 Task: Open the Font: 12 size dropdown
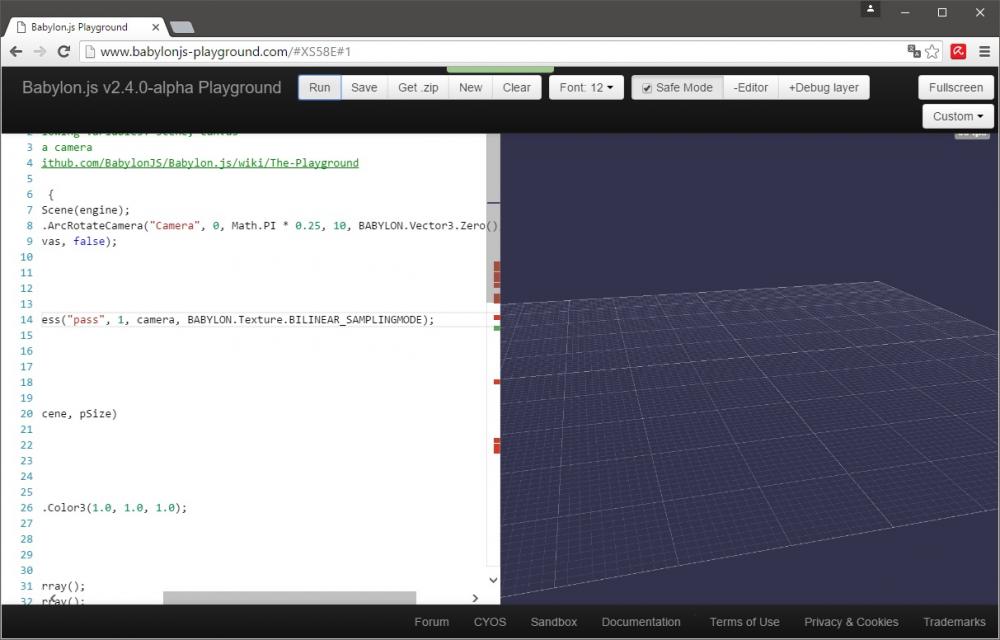(x=586, y=88)
